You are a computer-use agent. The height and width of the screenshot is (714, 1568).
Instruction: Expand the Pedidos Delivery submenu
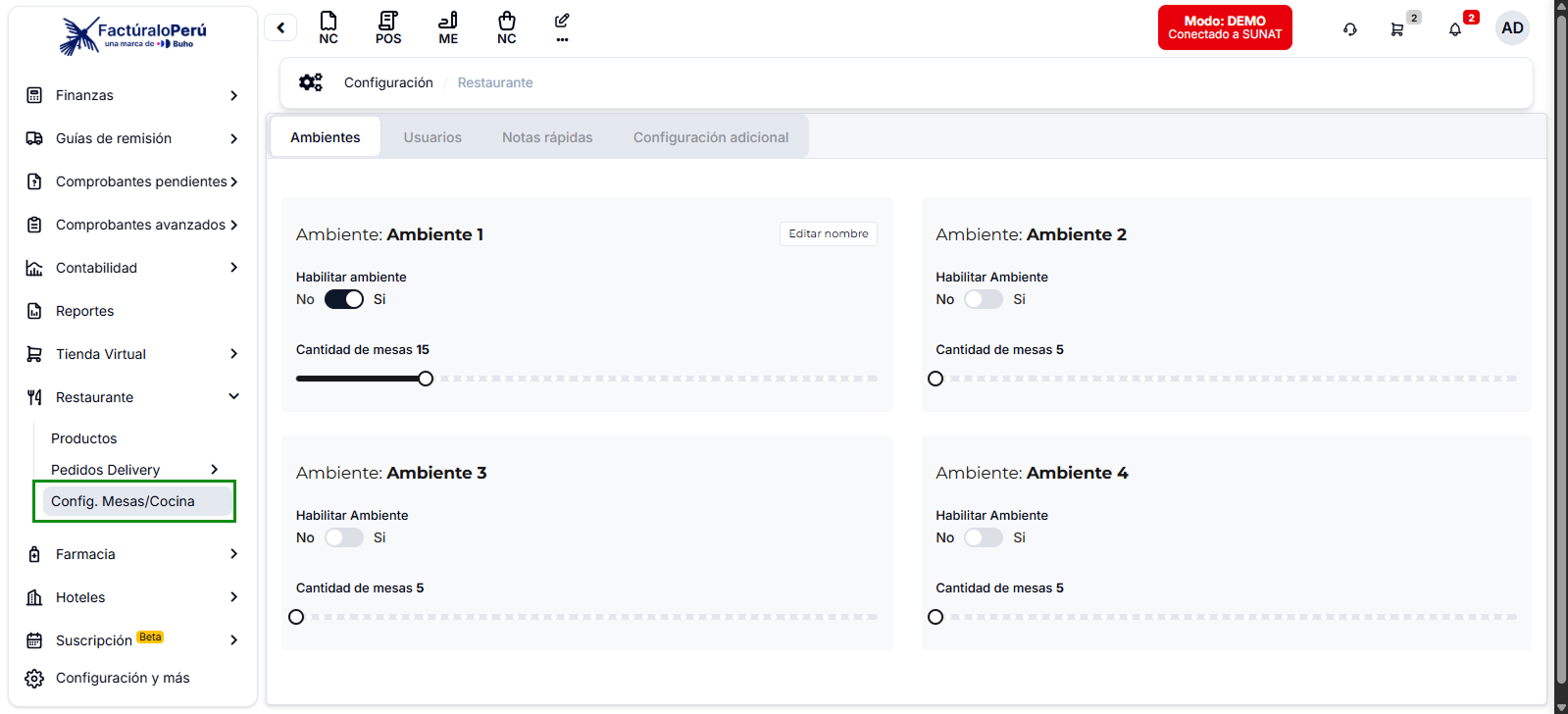click(134, 470)
